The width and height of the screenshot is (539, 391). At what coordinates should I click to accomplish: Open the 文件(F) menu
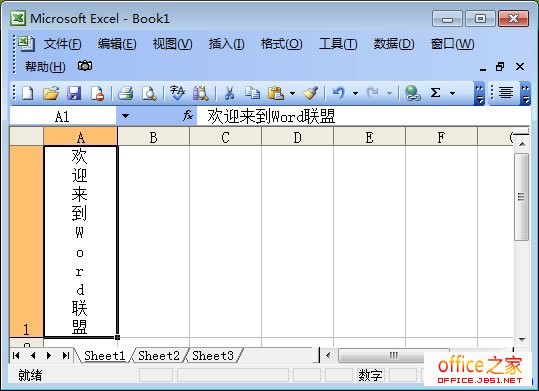click(x=62, y=44)
